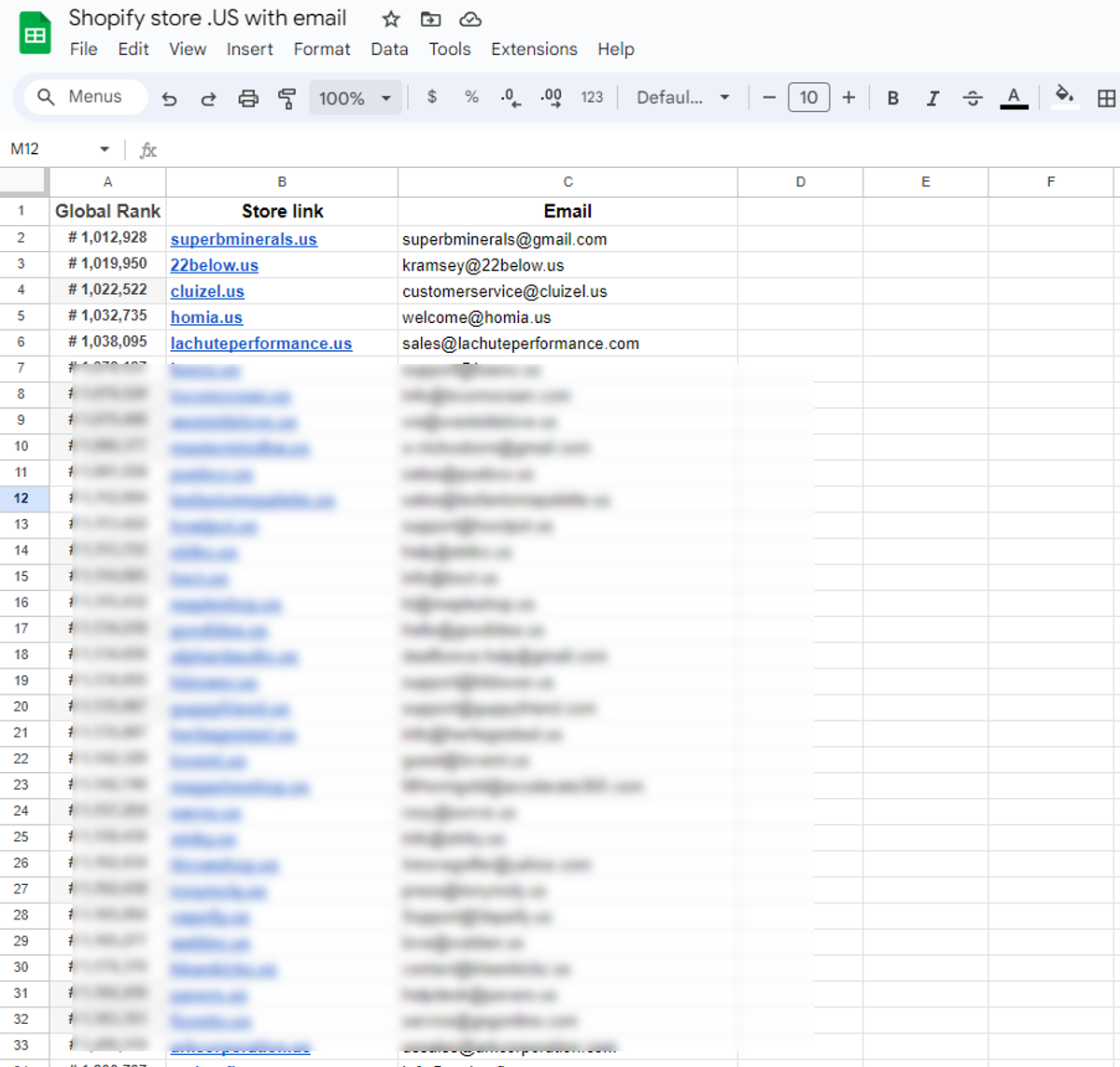Star this spreadsheet document
Image resolution: width=1120 pixels, height=1067 pixels.
pos(391,20)
